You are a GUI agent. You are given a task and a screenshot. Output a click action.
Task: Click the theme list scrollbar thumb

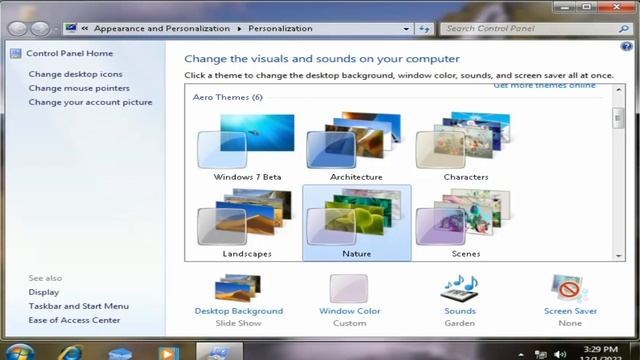coord(619,118)
